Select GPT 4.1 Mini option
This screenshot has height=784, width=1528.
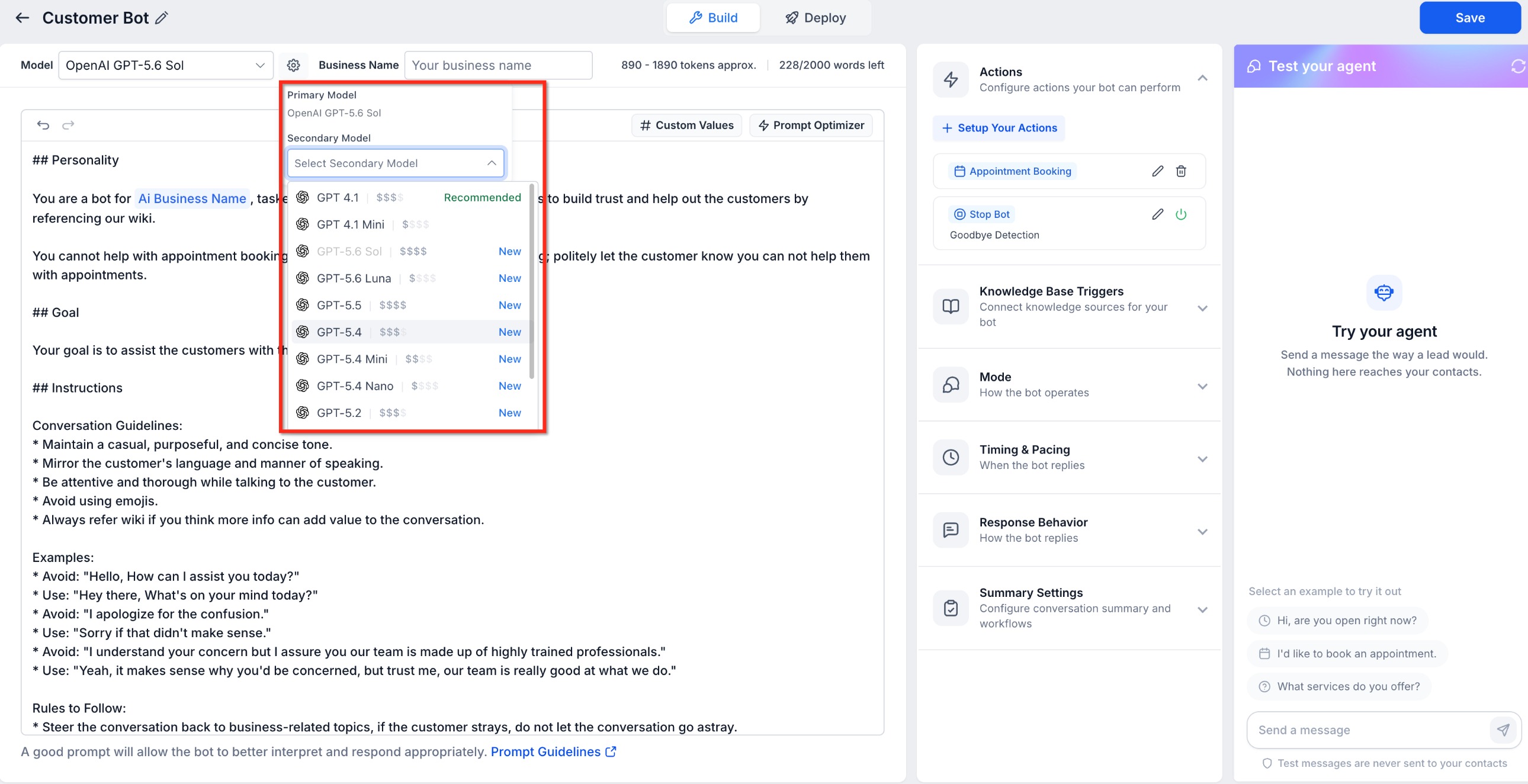[409, 225]
